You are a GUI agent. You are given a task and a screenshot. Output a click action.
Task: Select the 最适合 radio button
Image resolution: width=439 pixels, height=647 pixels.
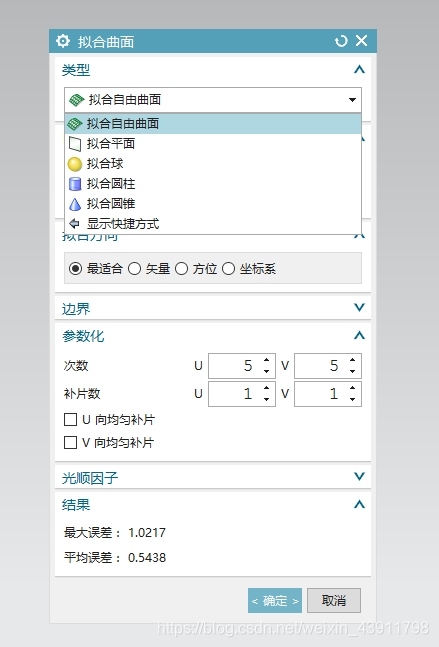[x=76, y=269]
